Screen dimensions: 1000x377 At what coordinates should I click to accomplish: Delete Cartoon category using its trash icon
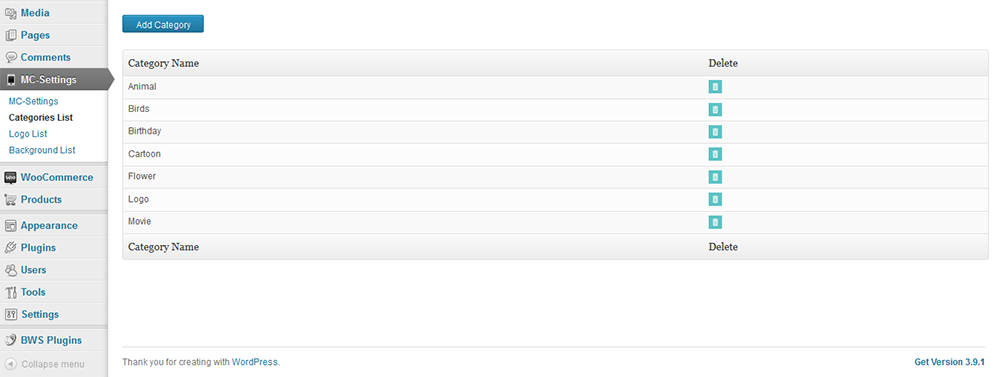pos(715,154)
